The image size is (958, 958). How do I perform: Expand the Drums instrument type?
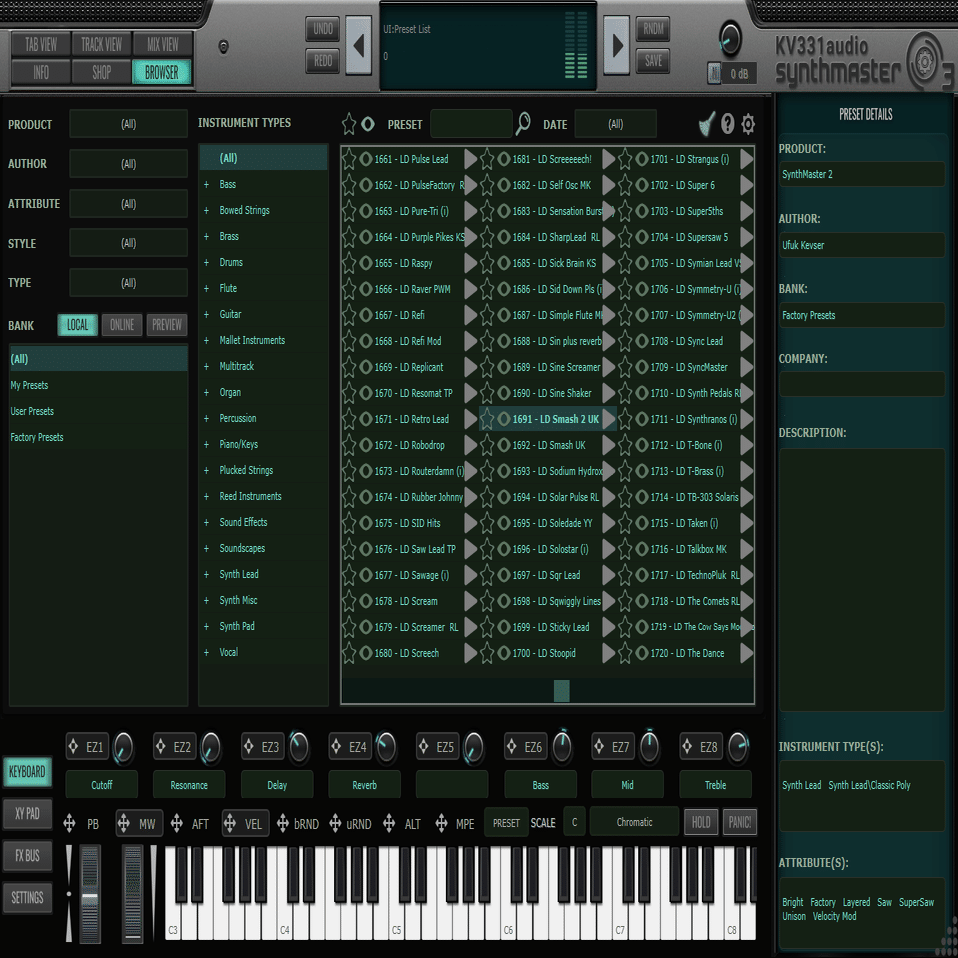[207, 263]
